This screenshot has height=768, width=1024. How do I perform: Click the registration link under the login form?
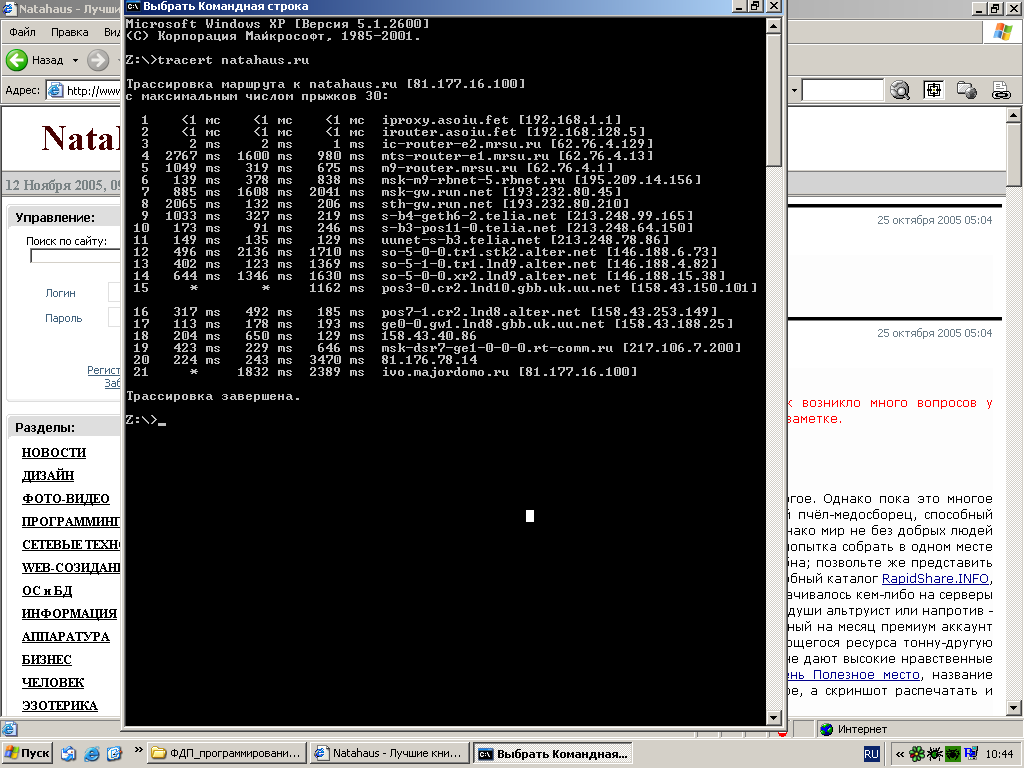coord(104,370)
